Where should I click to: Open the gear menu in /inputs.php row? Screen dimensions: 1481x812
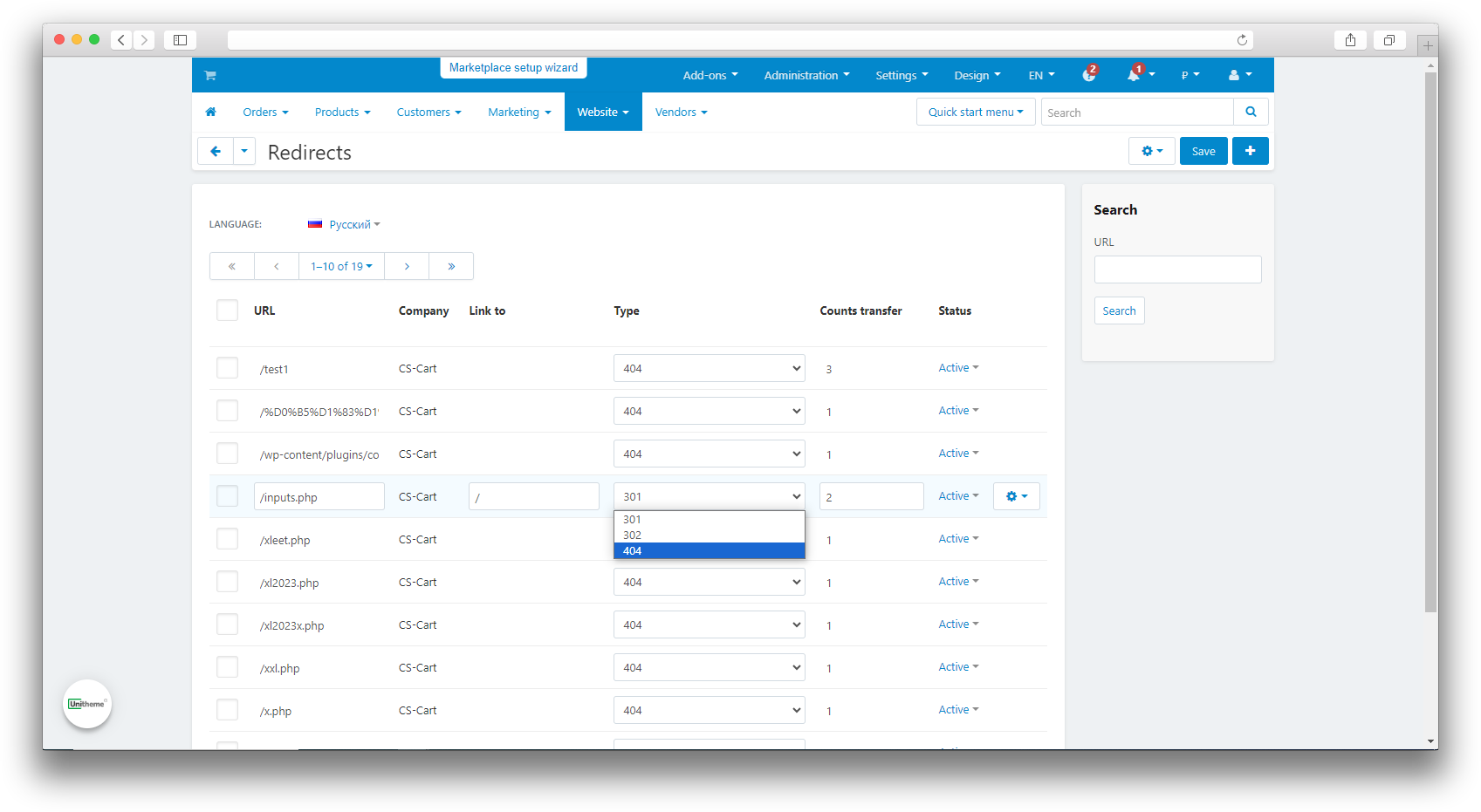(x=1016, y=497)
